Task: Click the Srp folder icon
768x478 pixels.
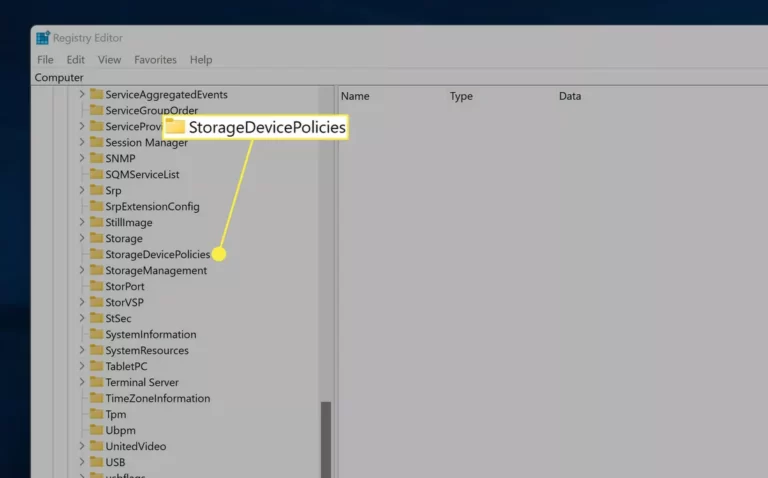Action: 96,190
